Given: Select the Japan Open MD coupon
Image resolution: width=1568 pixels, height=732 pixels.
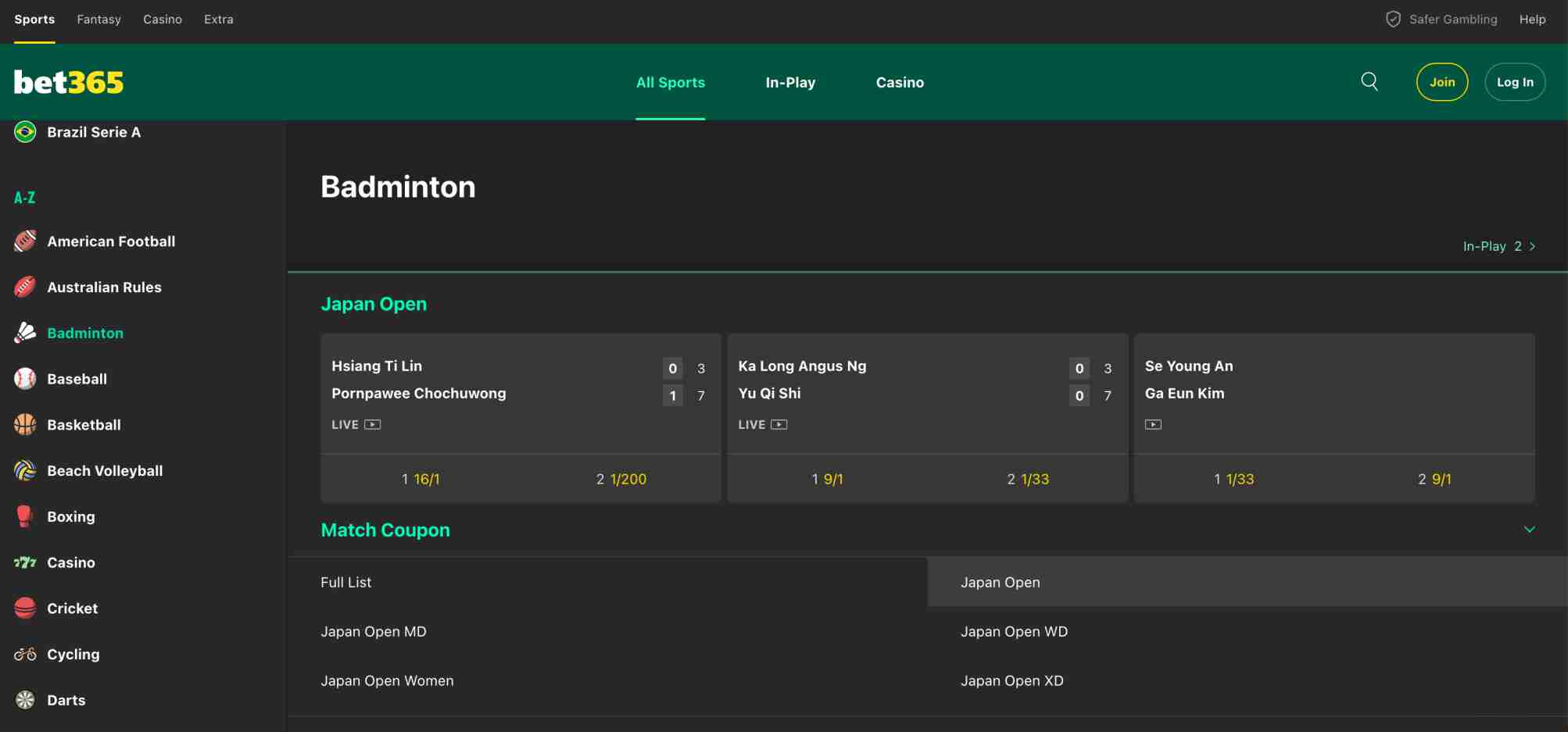Looking at the screenshot, I should click(607, 631).
